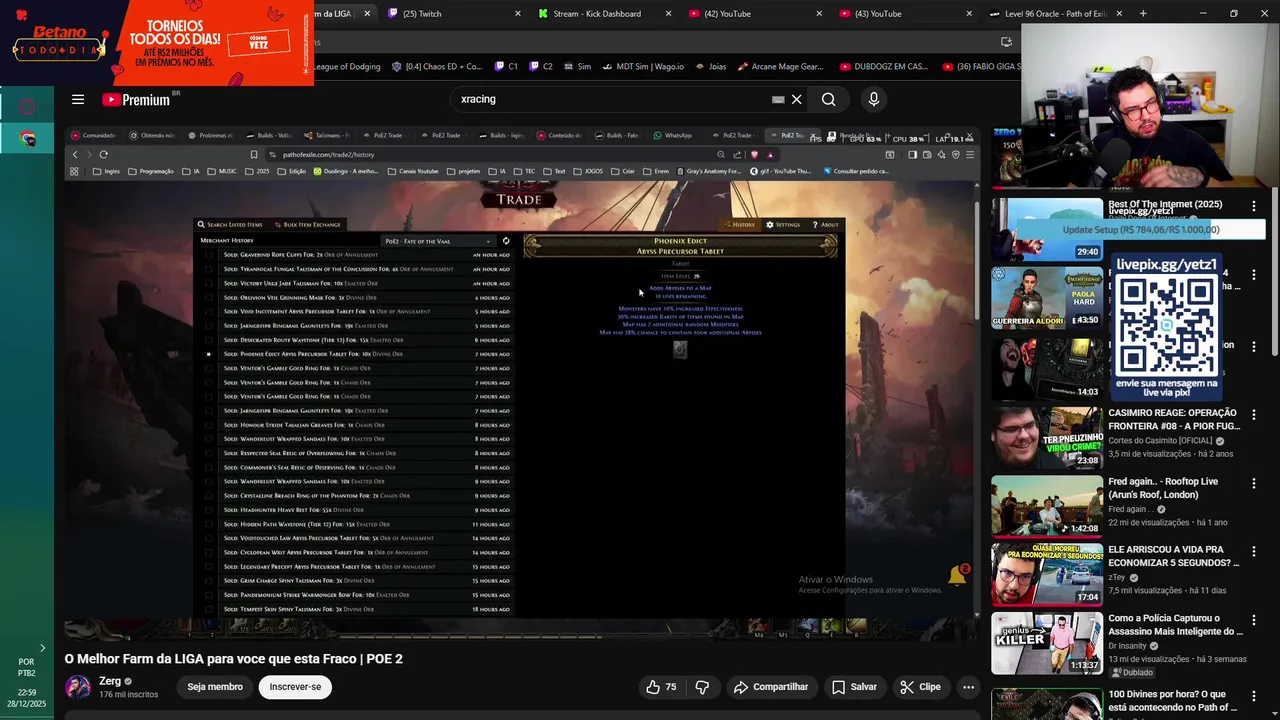Switch to the (25) Twitch tab

click(x=452, y=14)
